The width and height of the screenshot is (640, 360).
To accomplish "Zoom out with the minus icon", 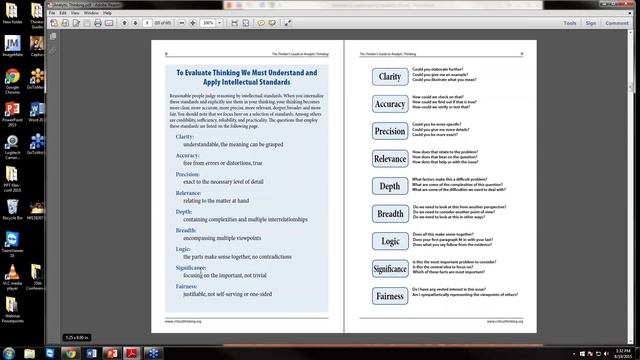I will tap(182, 23).
